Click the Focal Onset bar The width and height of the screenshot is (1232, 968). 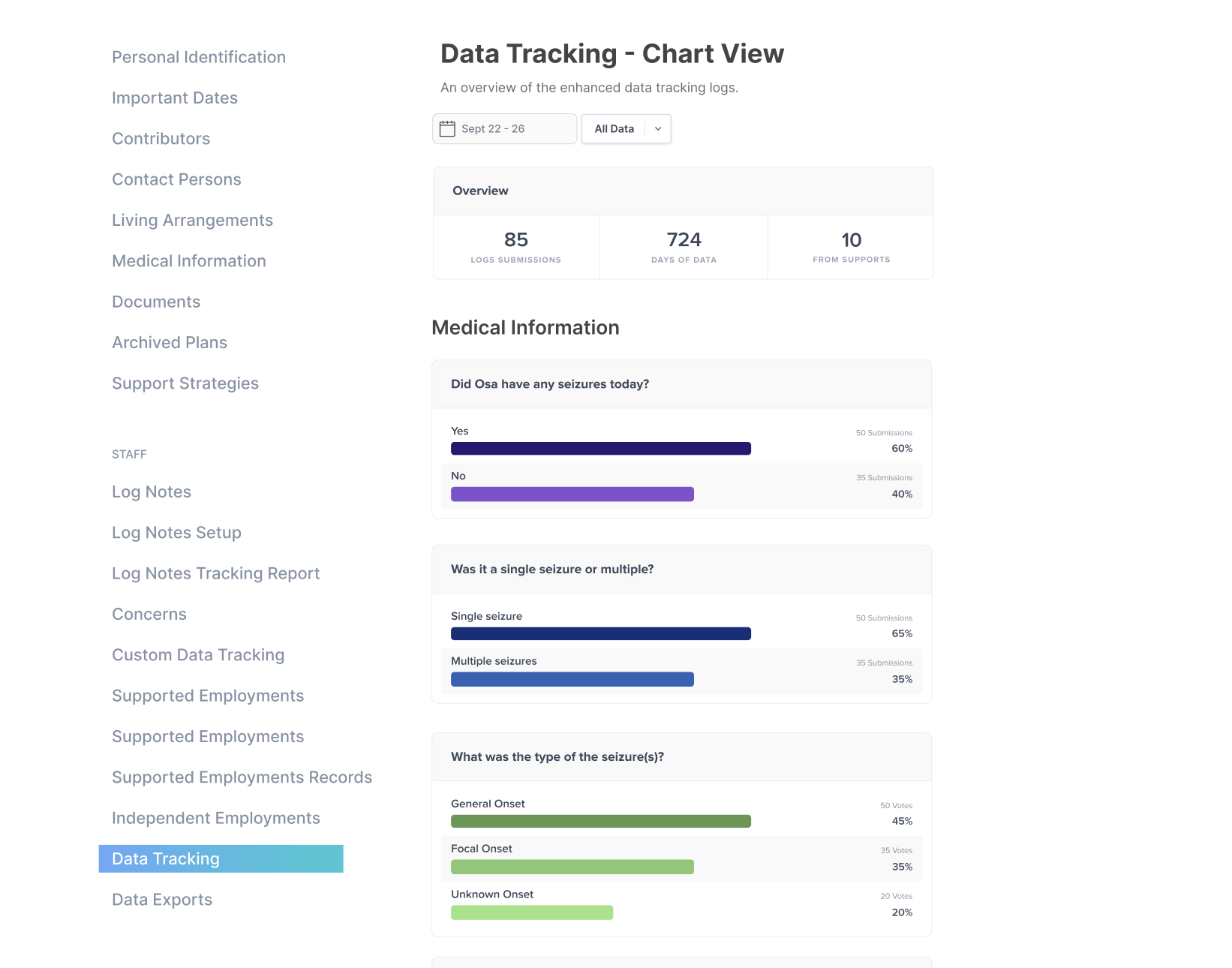click(x=572, y=867)
